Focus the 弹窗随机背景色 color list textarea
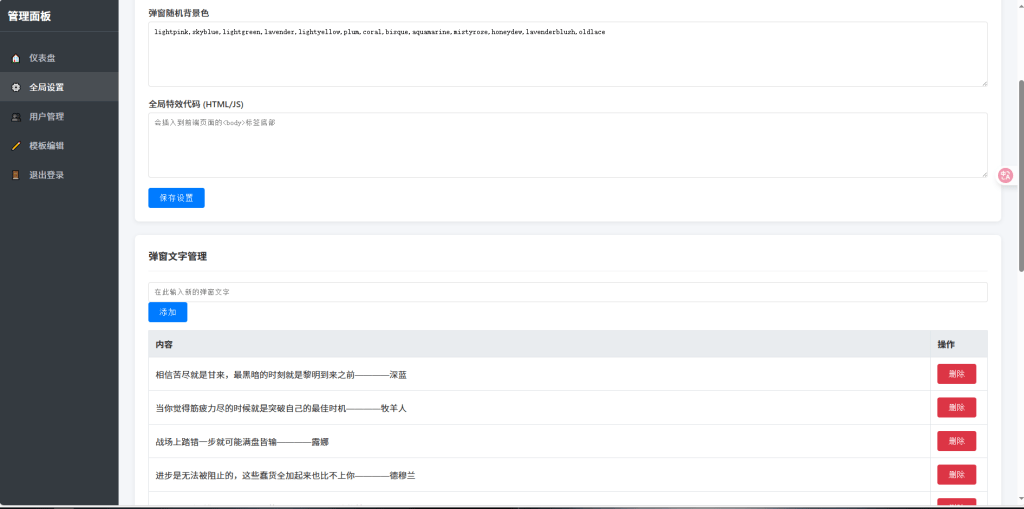 (x=567, y=55)
